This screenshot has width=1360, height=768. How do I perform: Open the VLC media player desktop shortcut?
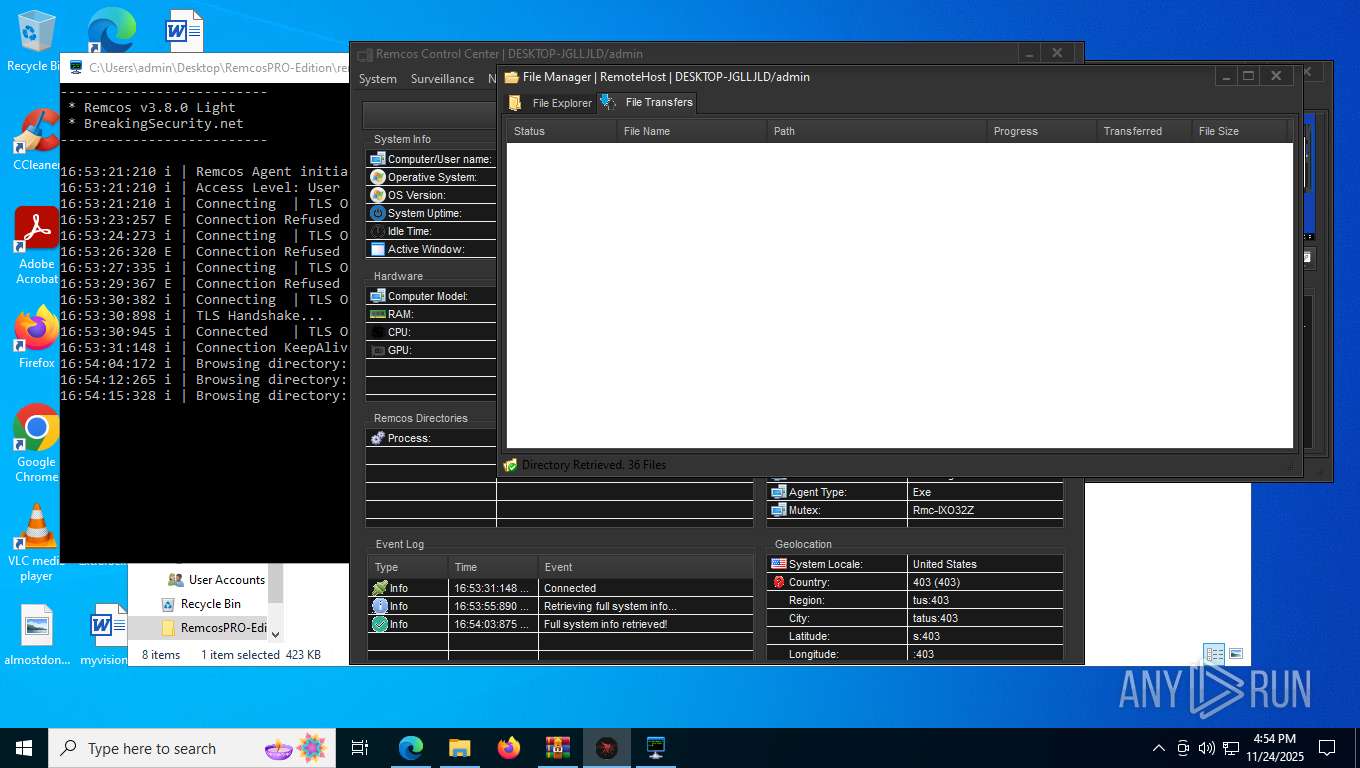coord(36,543)
